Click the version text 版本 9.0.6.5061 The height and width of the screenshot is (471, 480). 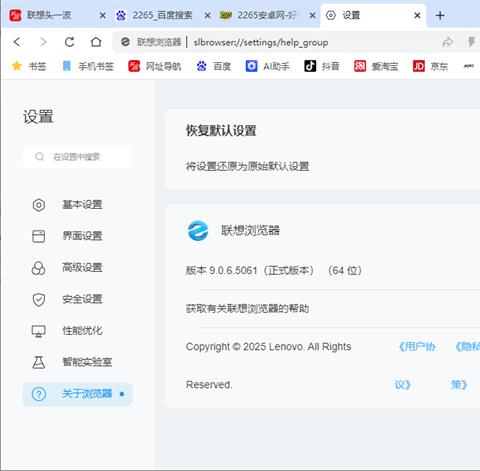(x=222, y=270)
